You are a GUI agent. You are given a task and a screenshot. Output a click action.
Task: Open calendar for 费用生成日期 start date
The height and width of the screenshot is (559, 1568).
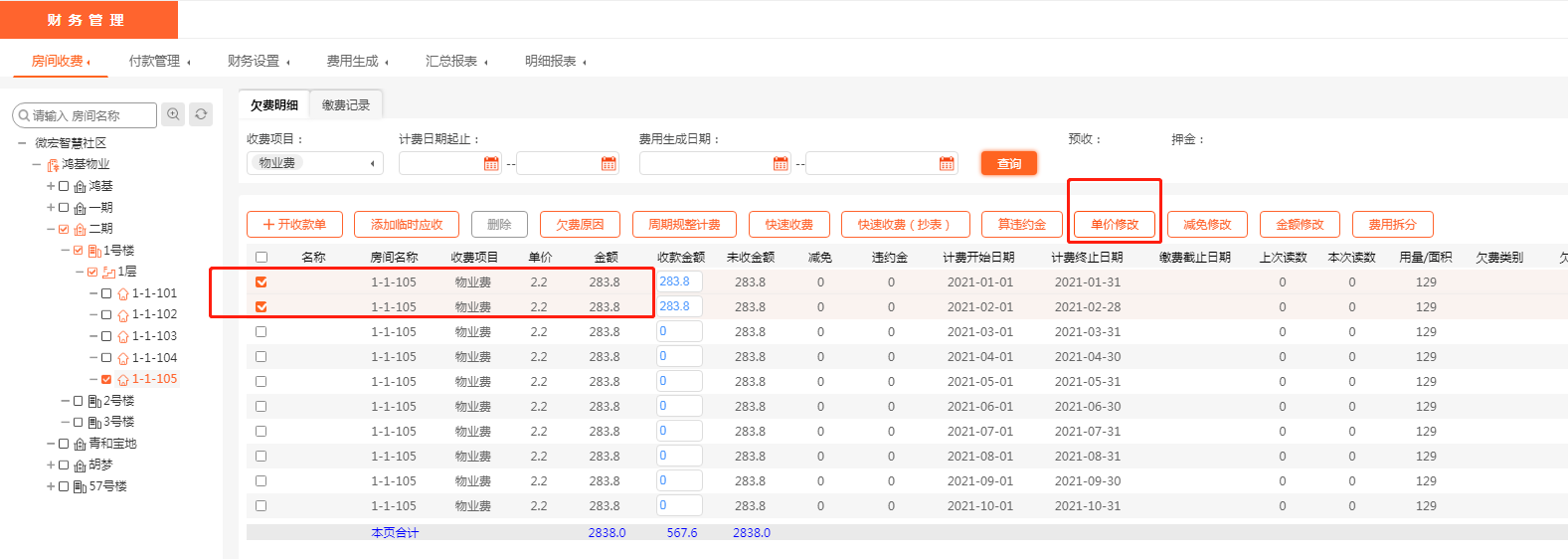781,163
